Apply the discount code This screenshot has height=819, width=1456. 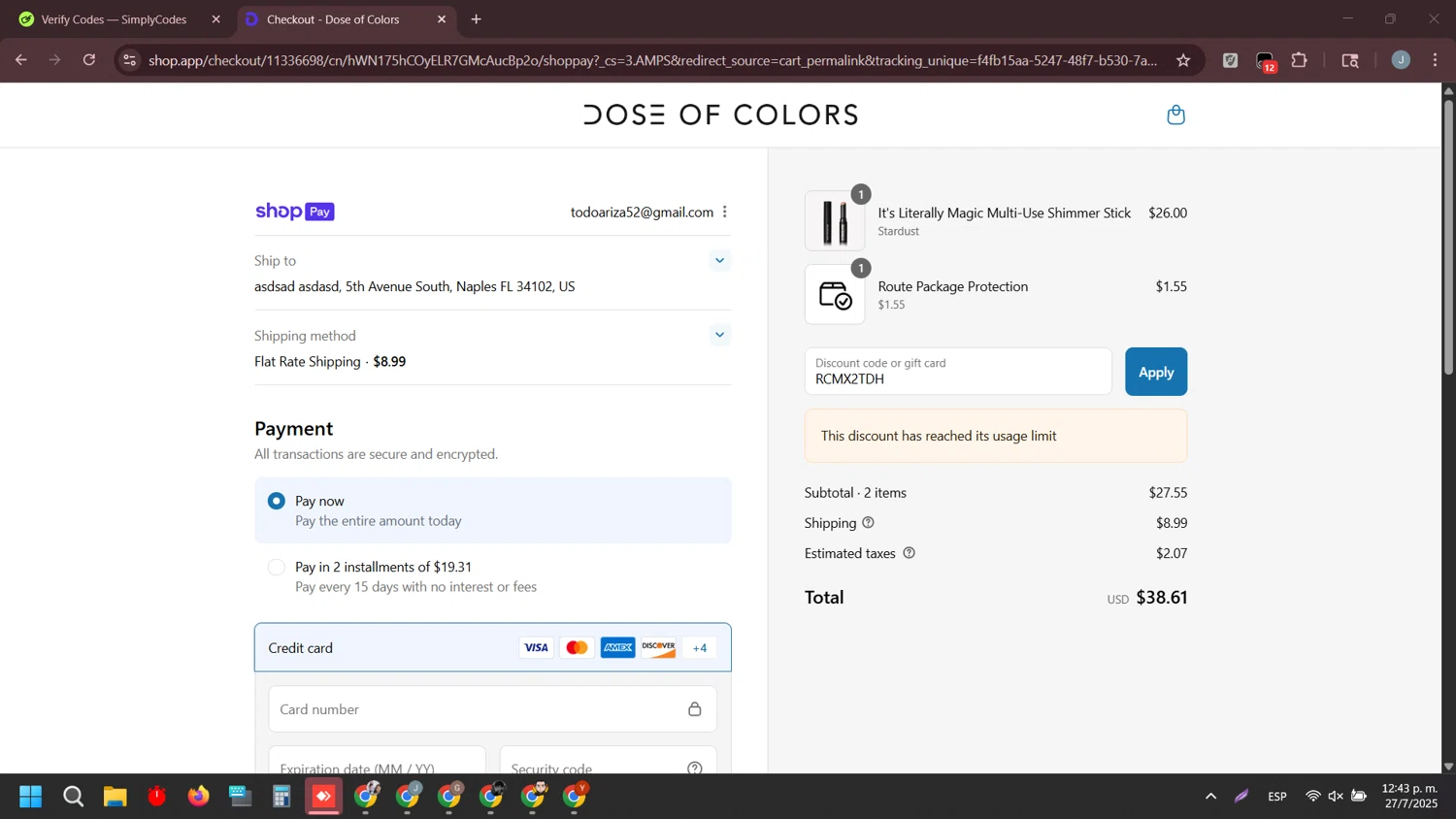click(1155, 372)
